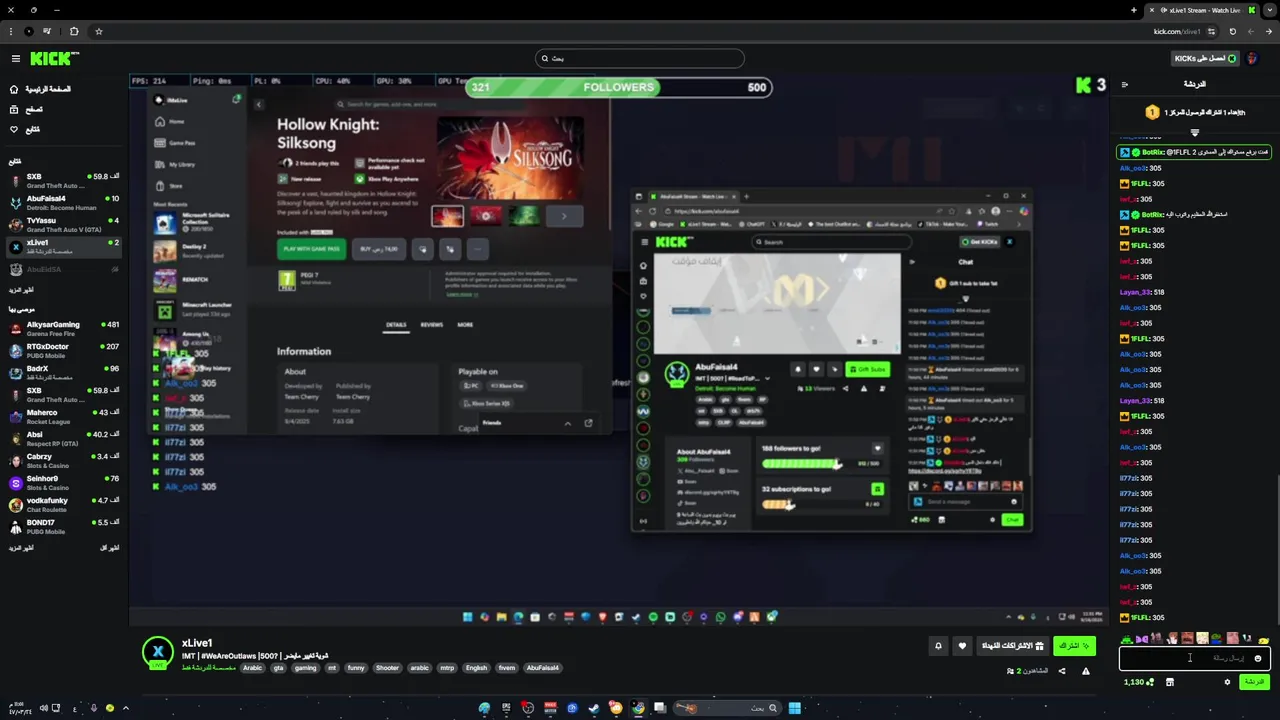The image size is (1280, 720).
Task: Open Windows Start menu
Action: point(794,708)
